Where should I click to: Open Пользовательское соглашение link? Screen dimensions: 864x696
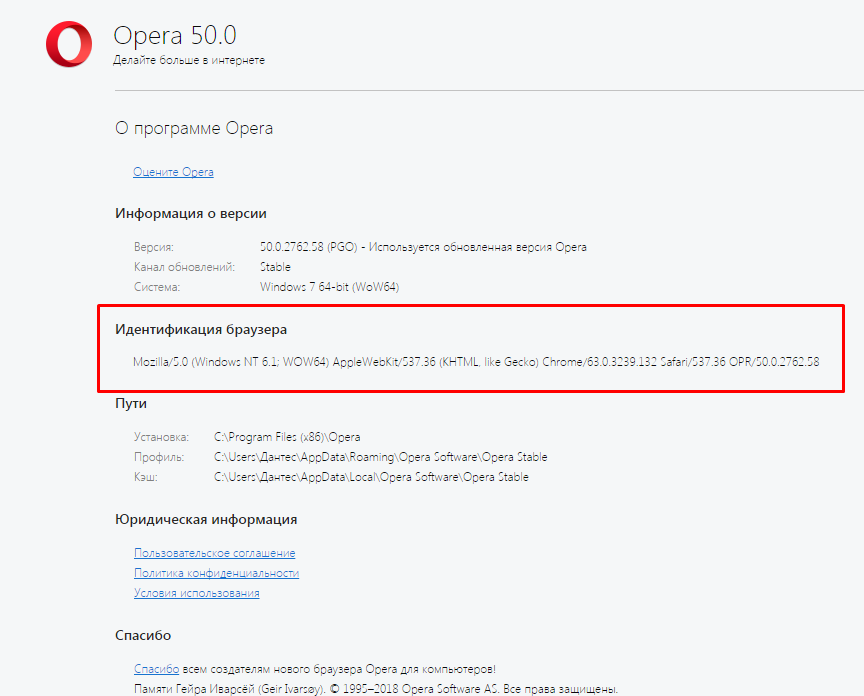[214, 553]
